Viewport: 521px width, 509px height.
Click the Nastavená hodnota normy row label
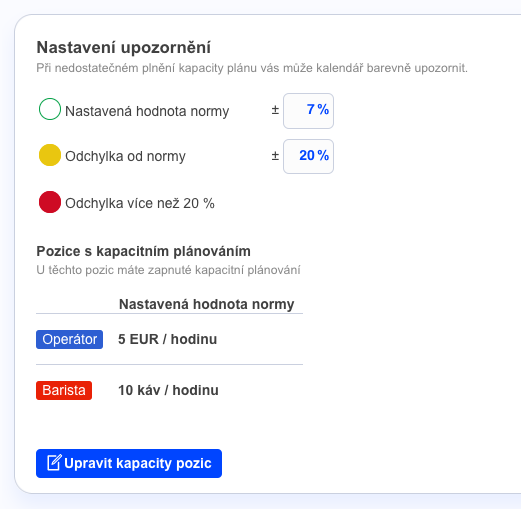point(147,111)
